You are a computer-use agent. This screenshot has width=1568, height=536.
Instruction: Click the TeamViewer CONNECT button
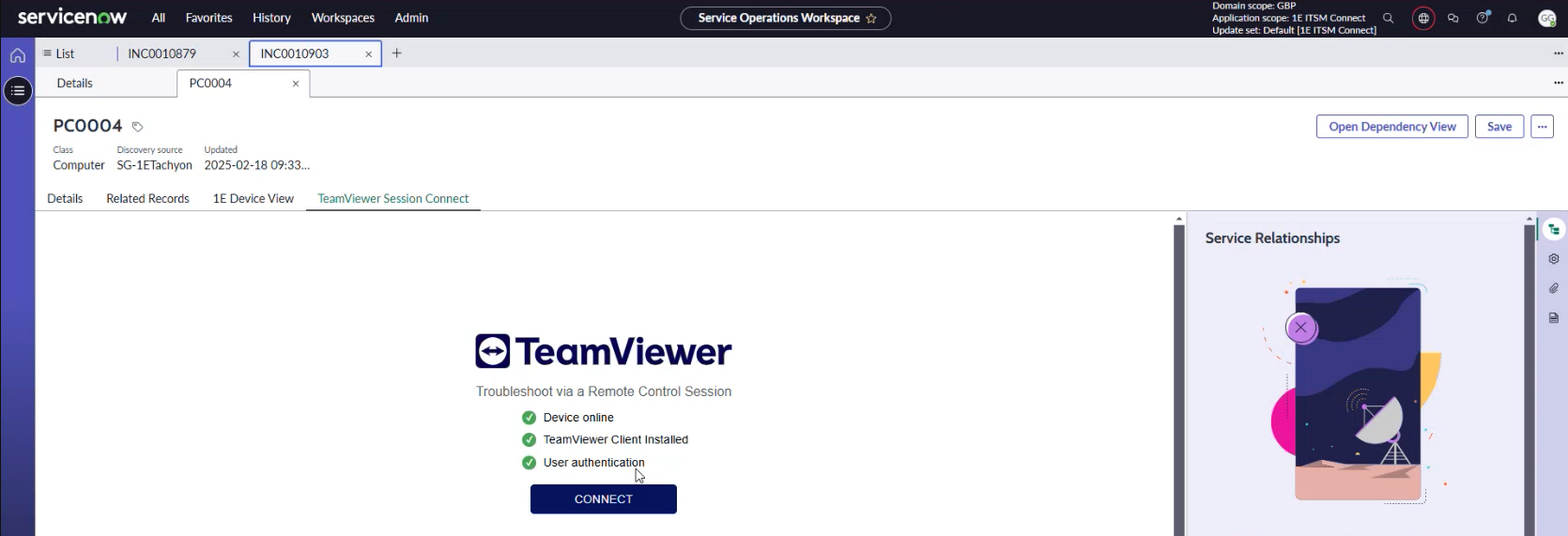pos(603,499)
